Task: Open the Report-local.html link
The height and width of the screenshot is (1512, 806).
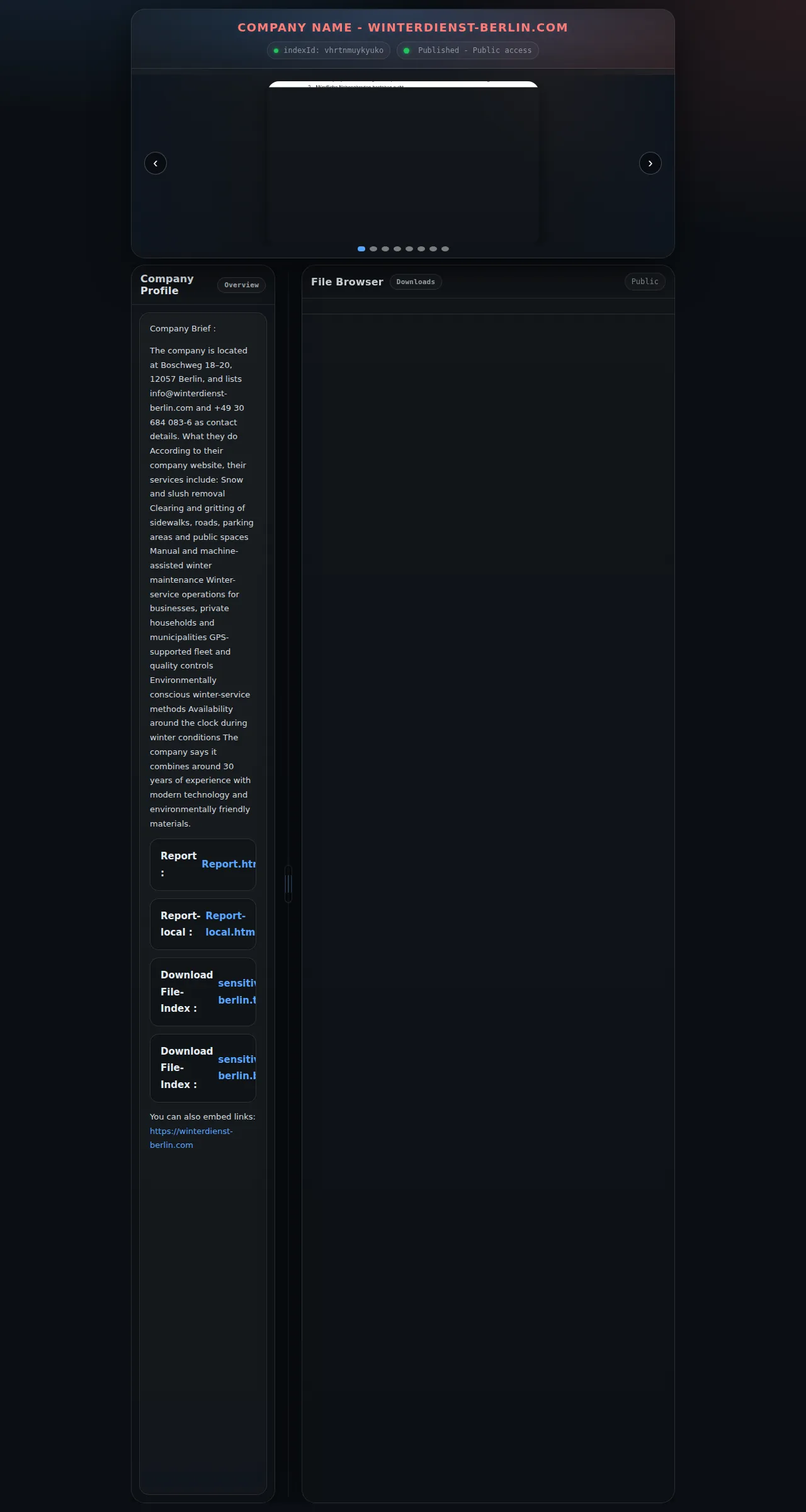Action: pos(230,924)
